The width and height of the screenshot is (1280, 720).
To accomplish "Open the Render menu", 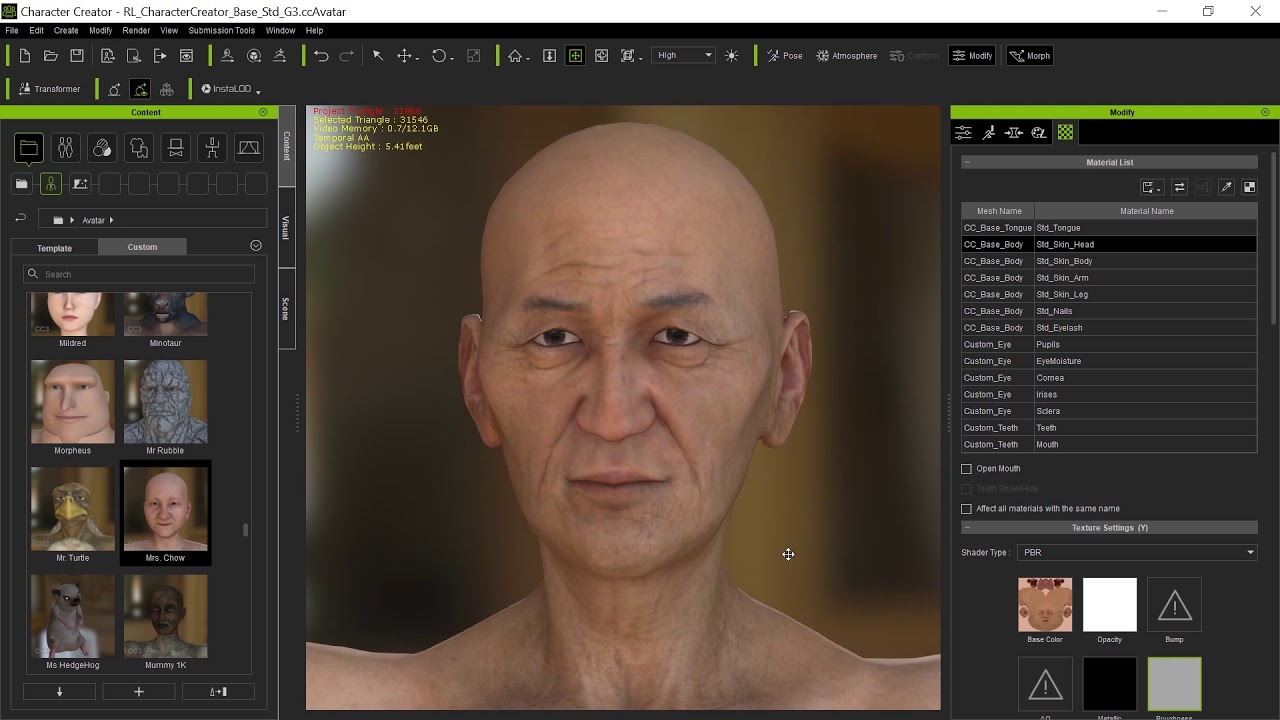I will pos(136,31).
